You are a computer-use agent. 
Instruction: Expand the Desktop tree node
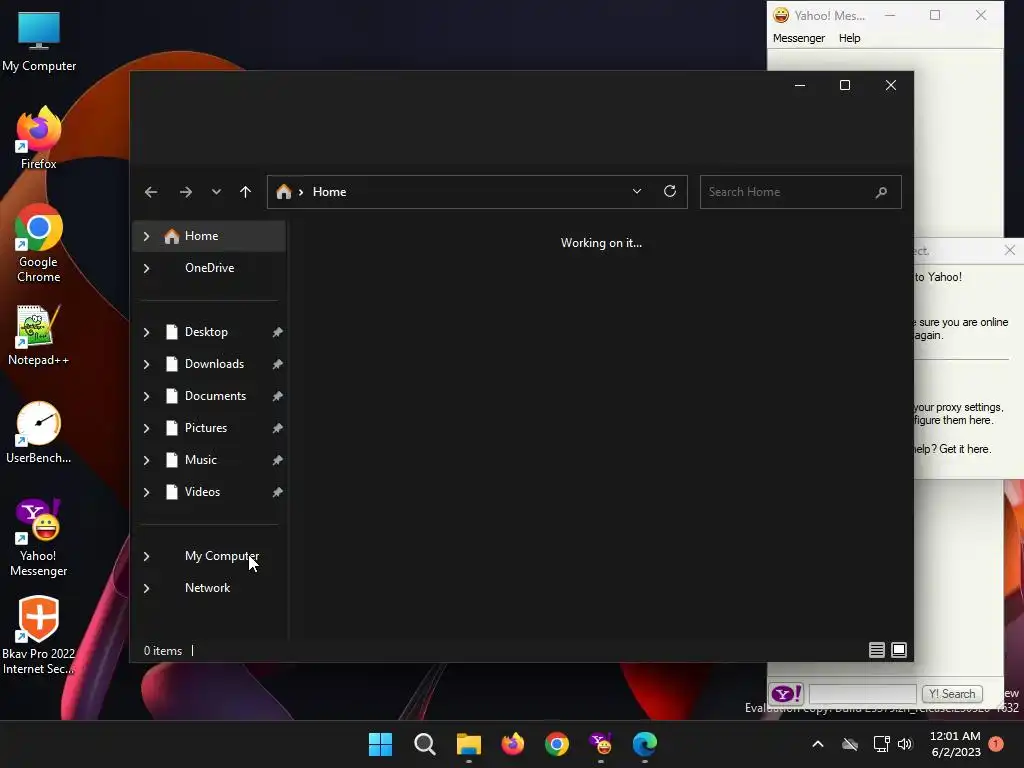pyautogui.click(x=146, y=332)
